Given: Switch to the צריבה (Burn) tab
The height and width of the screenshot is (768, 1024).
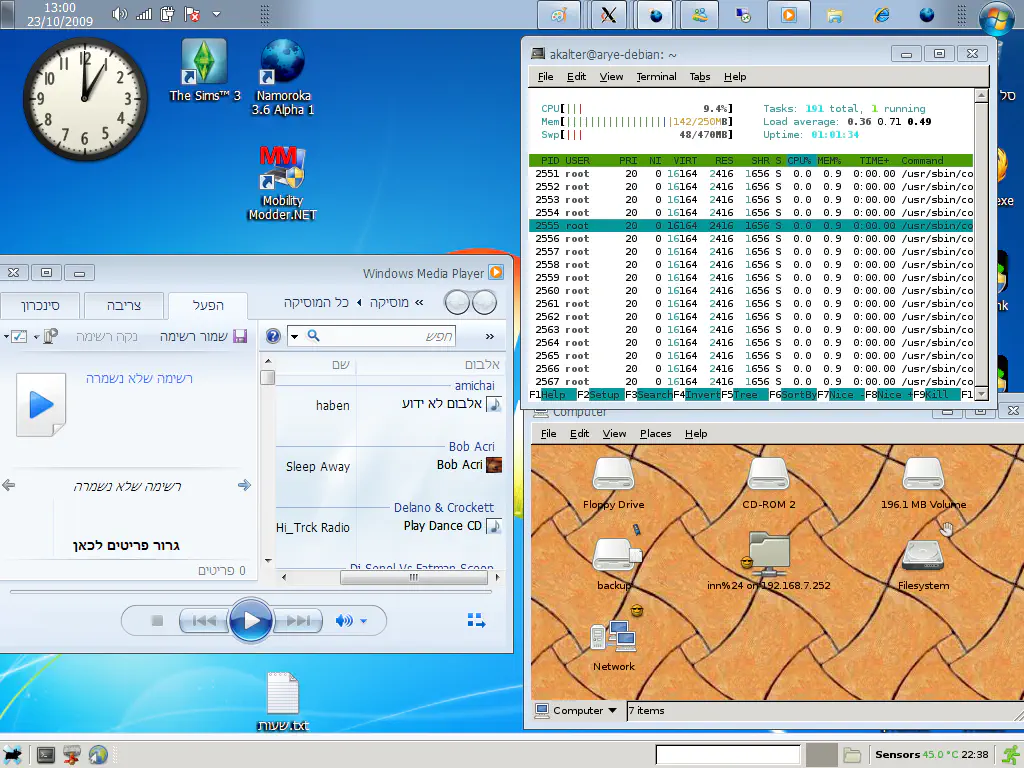Looking at the screenshot, I should 123,305.
